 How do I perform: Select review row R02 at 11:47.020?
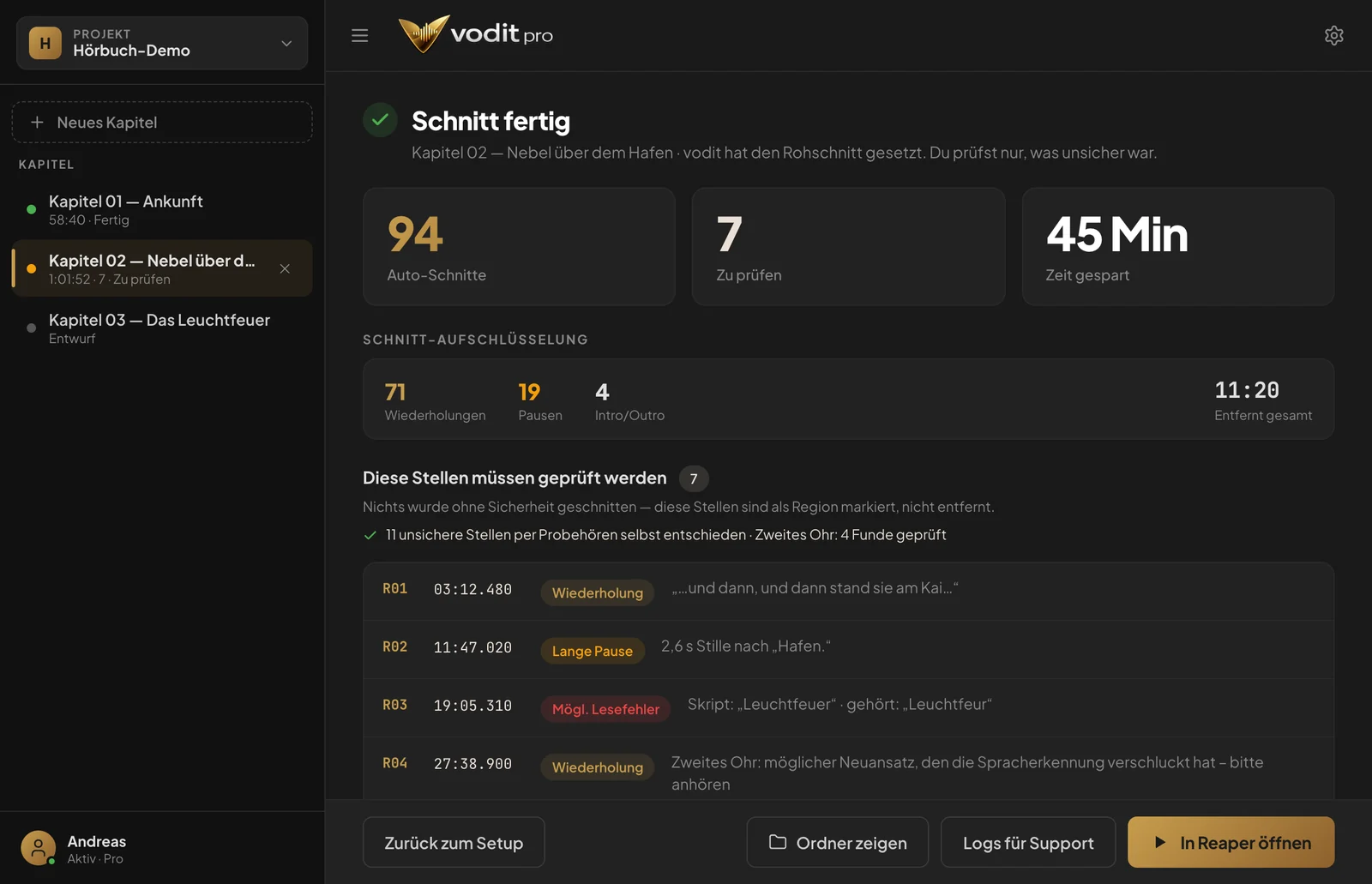click(848, 649)
